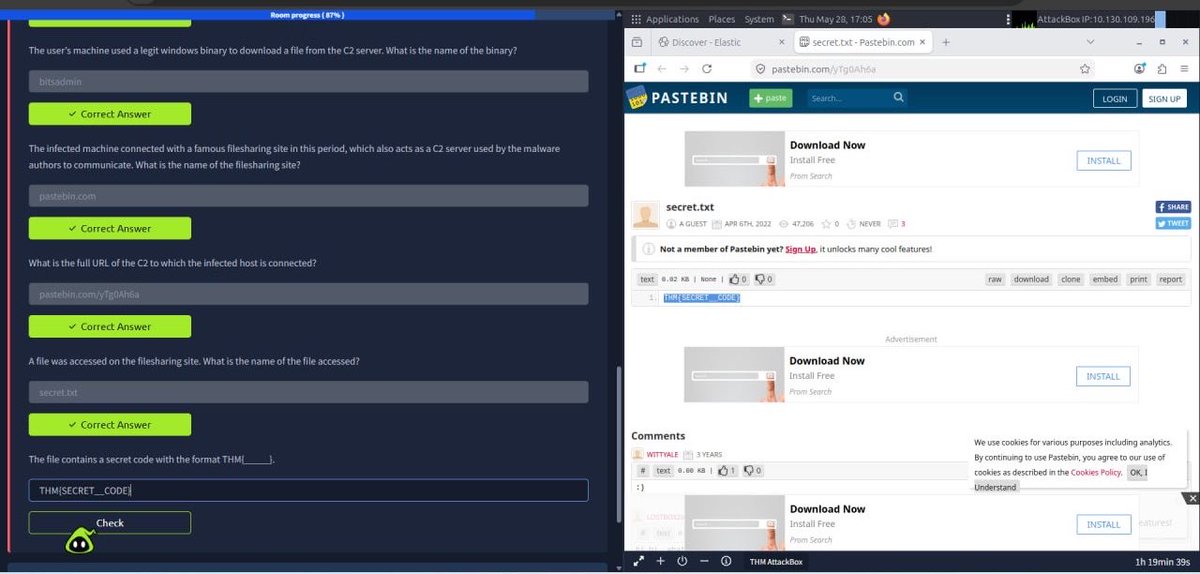Image resolution: width=1200 pixels, height=574 pixels.
Task: Open site security shield icon in address bar
Action: pyautogui.click(x=760, y=69)
